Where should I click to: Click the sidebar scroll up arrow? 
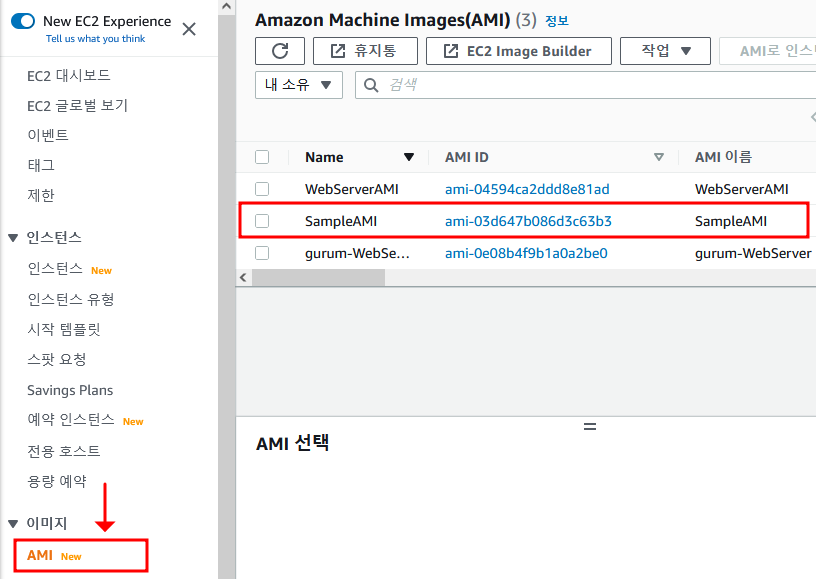pyautogui.click(x=226, y=7)
